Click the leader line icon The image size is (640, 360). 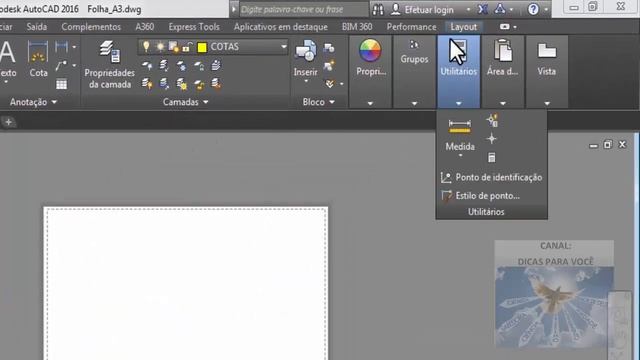tap(61, 65)
